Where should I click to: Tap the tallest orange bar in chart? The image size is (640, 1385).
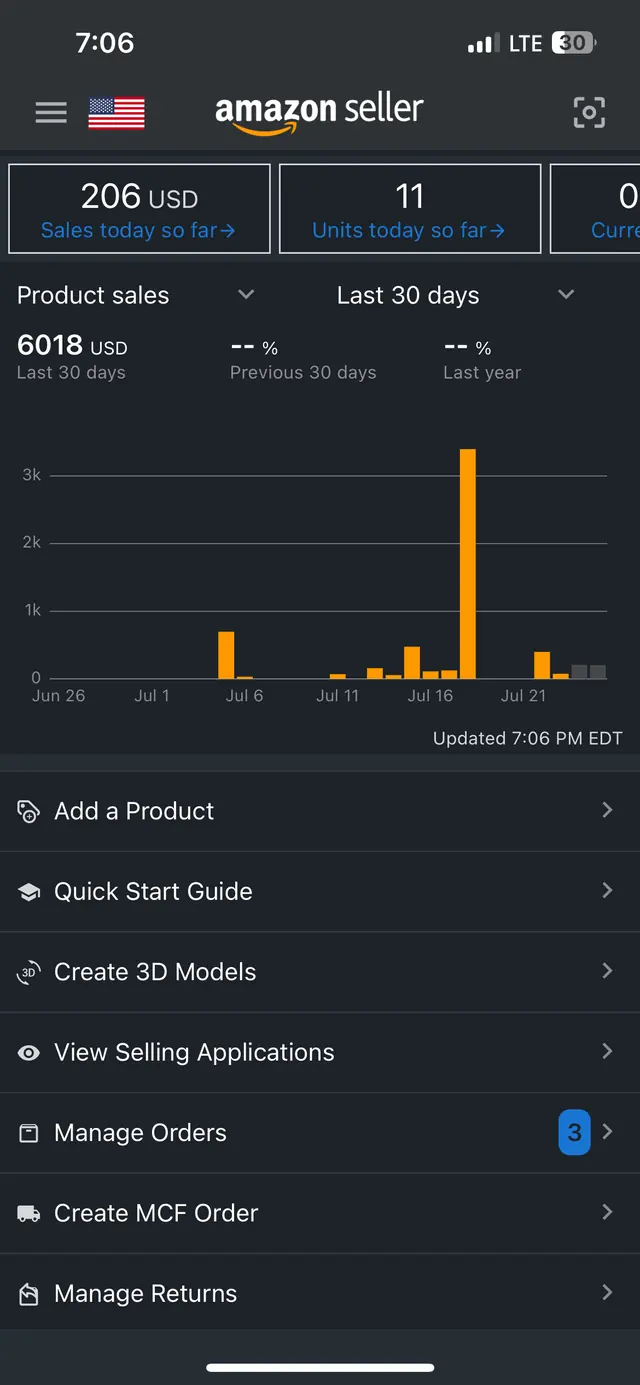tap(467, 564)
